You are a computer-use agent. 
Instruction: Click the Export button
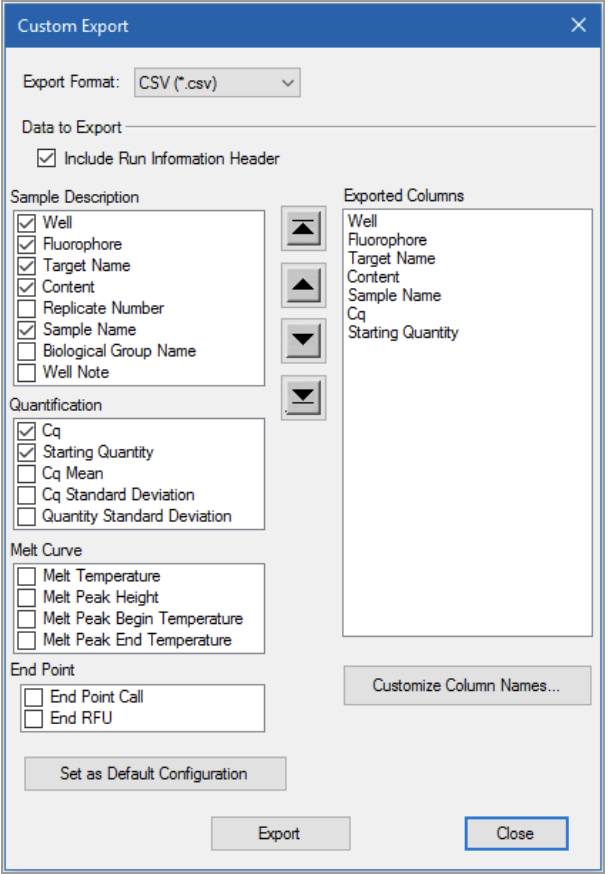280,833
